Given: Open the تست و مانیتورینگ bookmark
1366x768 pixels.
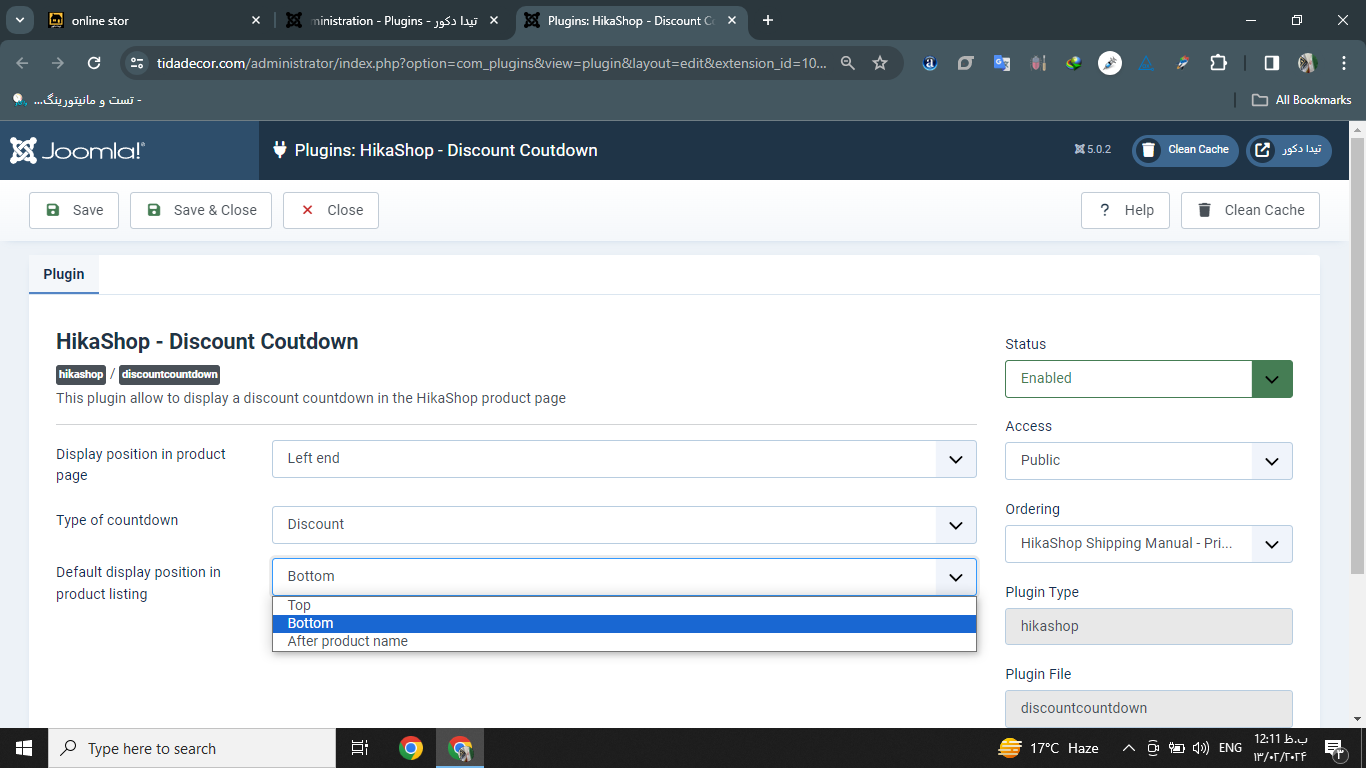Looking at the screenshot, I should coord(77,100).
